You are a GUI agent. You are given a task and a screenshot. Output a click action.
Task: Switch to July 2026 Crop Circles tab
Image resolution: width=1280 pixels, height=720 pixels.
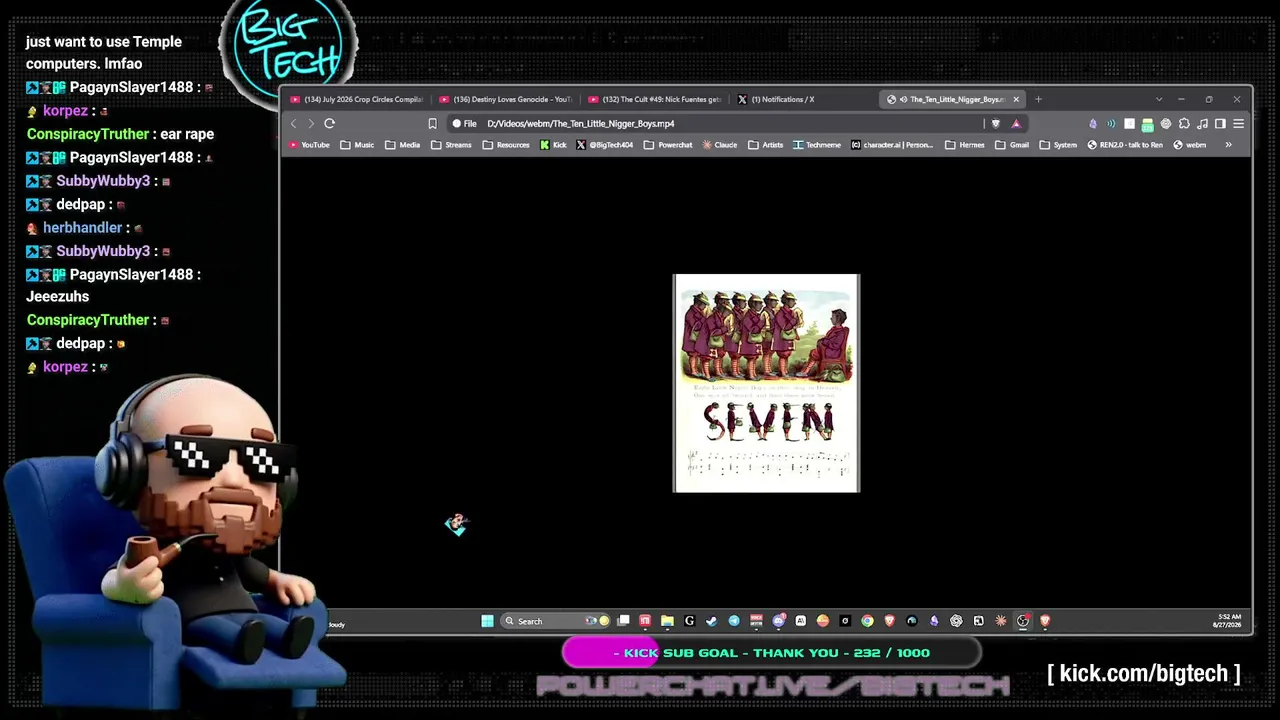pos(356,99)
